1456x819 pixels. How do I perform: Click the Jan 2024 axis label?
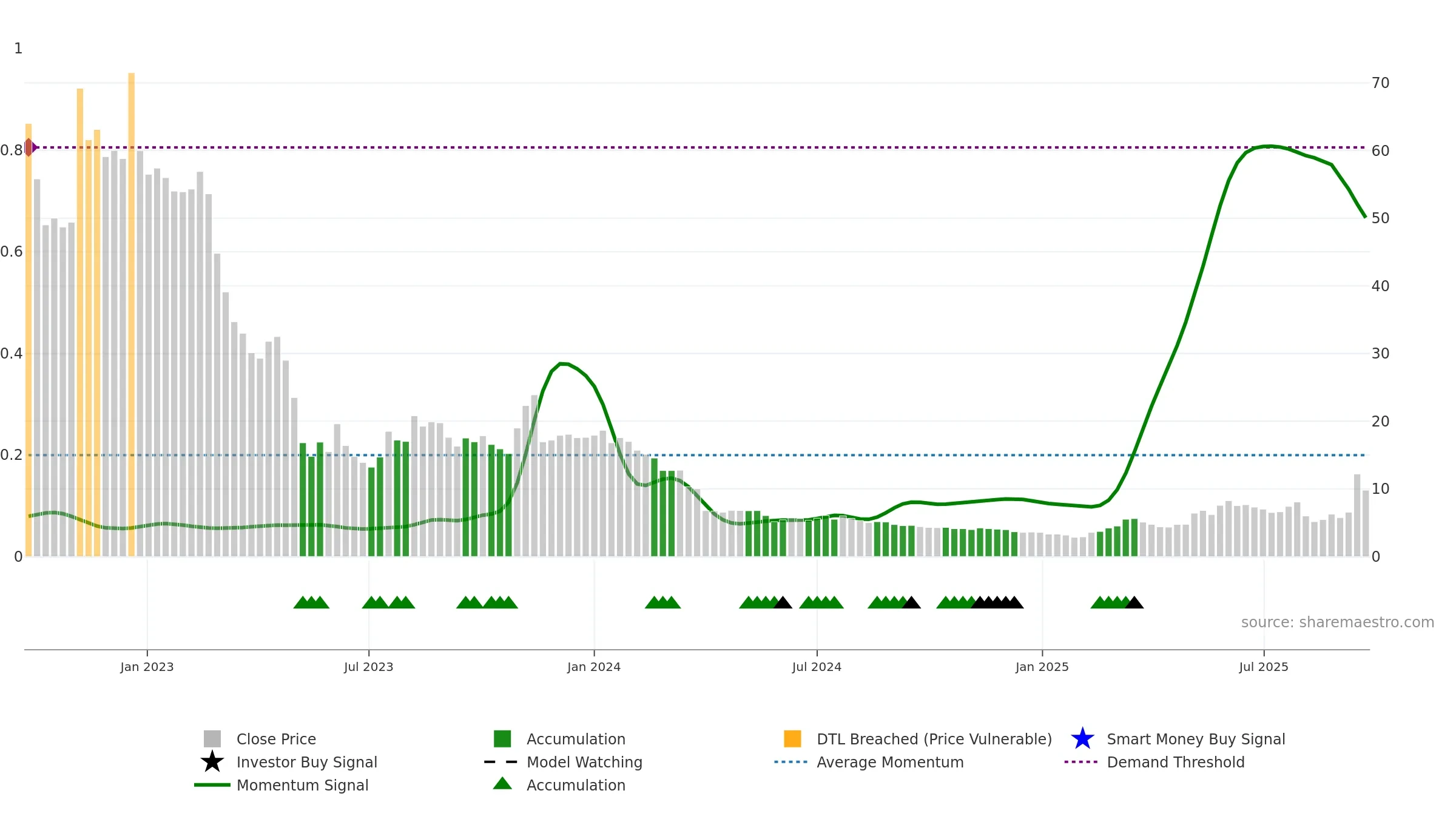(594, 667)
